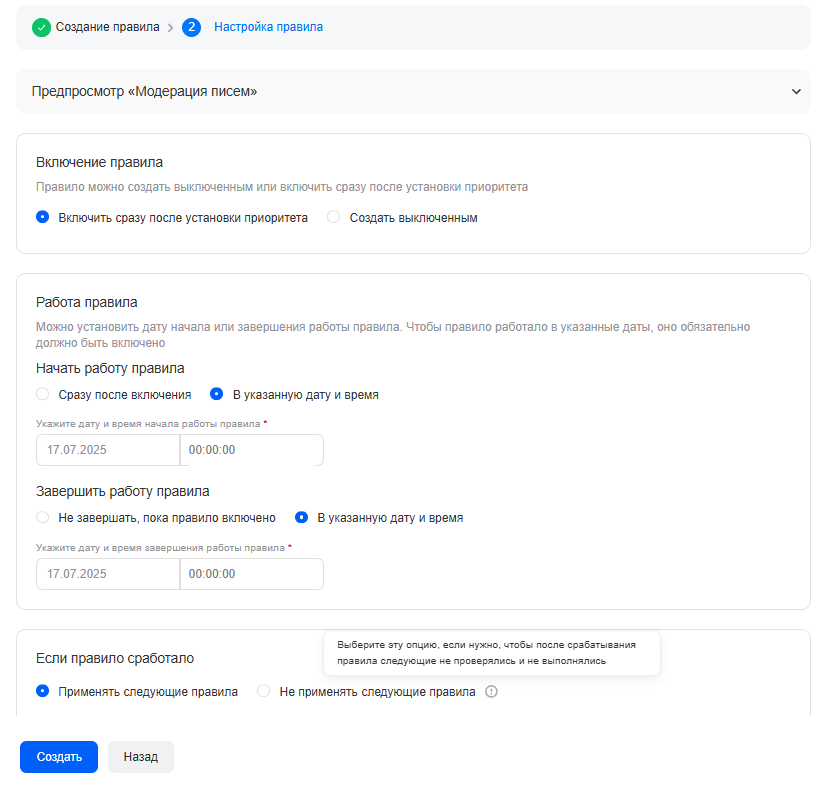Click the step 2 circle icon

coord(191,28)
